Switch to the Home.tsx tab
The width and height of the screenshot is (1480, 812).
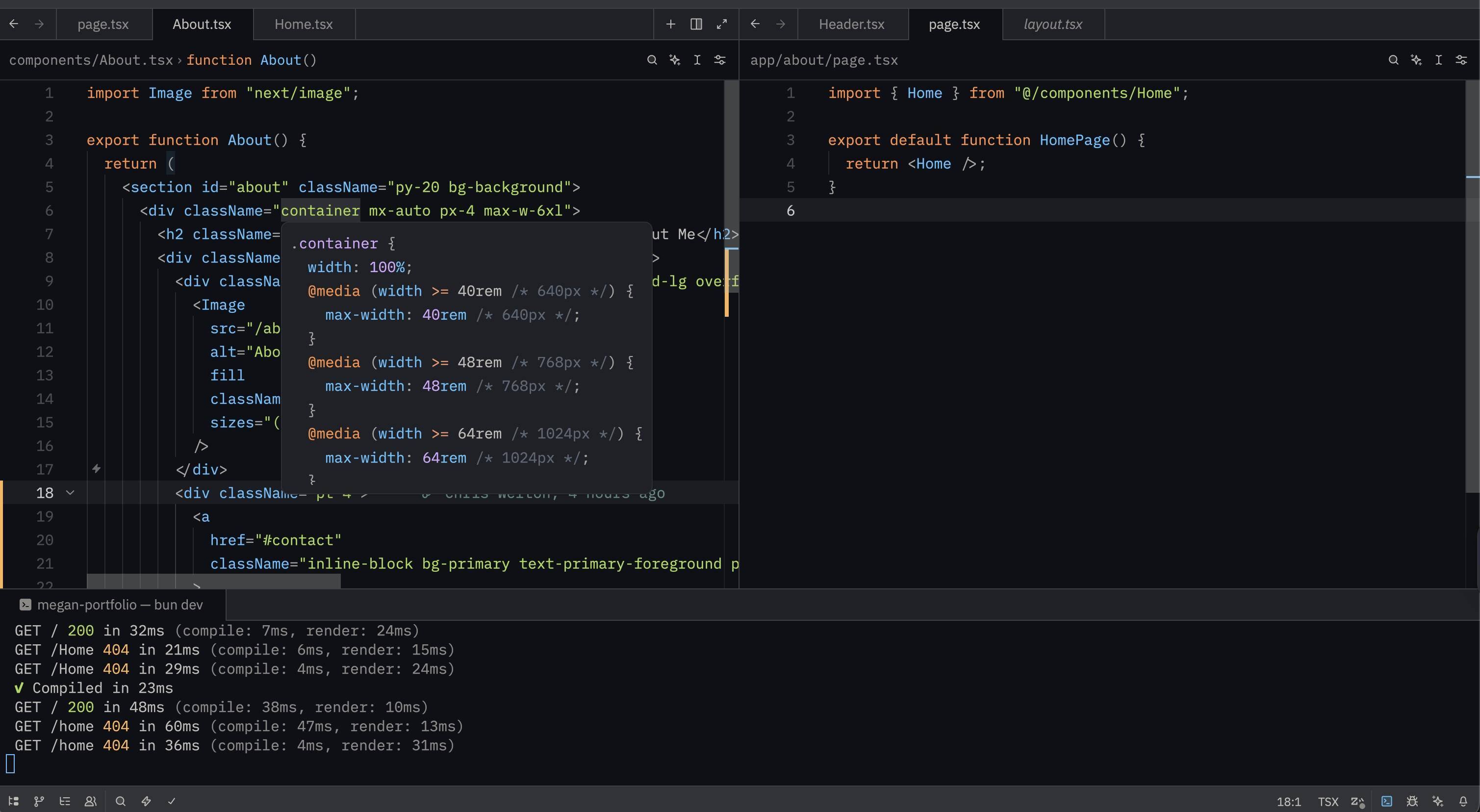click(304, 24)
